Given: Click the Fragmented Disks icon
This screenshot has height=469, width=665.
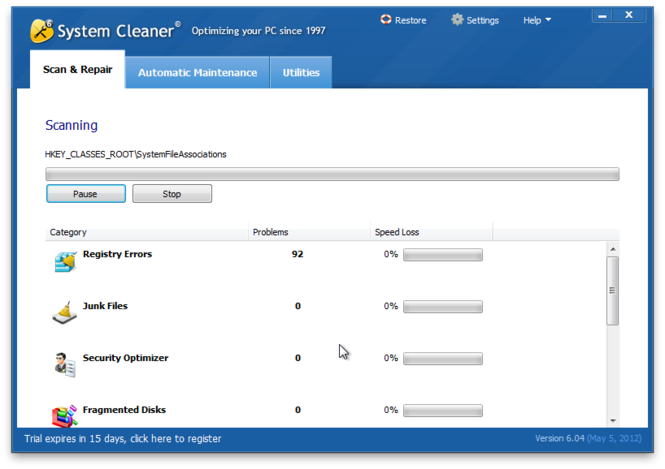Looking at the screenshot, I should tap(65, 416).
